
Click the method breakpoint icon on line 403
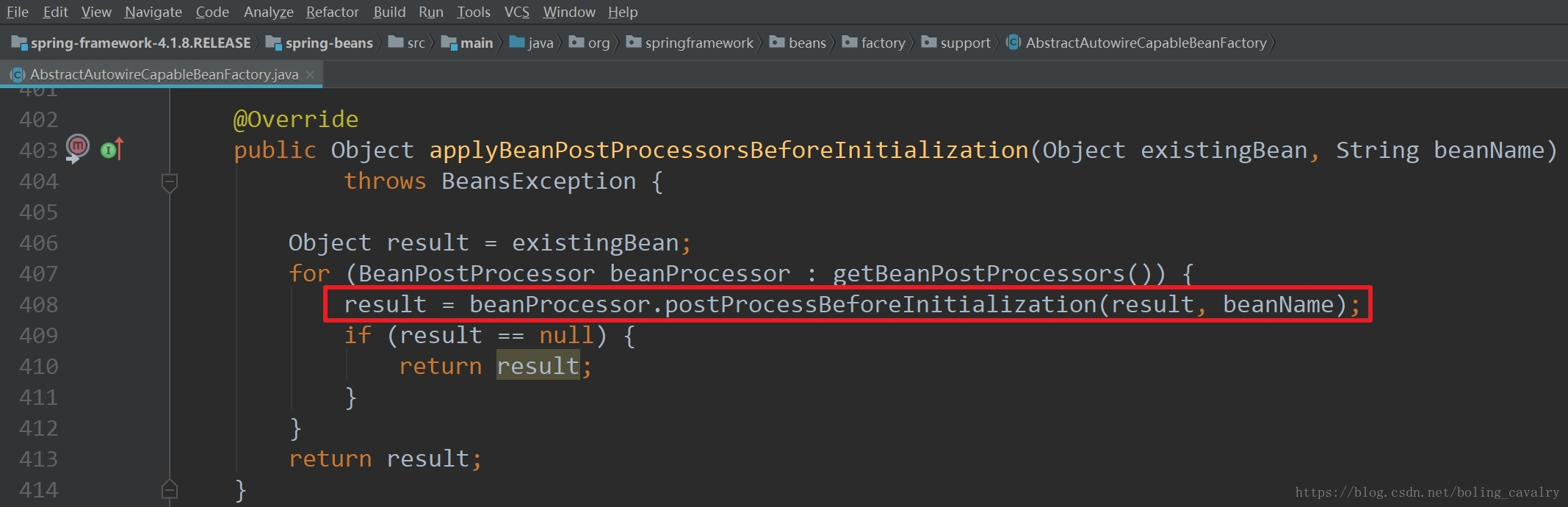[x=77, y=147]
